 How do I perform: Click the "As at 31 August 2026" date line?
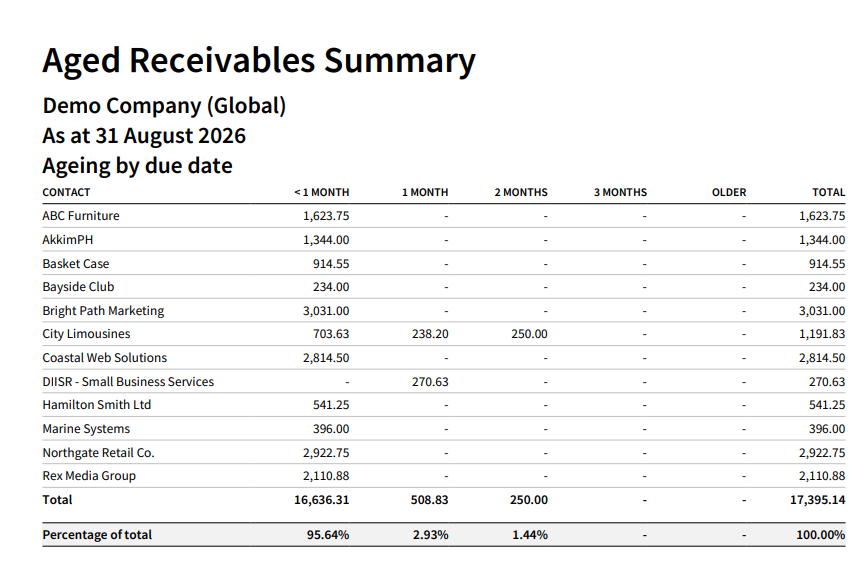(144, 136)
